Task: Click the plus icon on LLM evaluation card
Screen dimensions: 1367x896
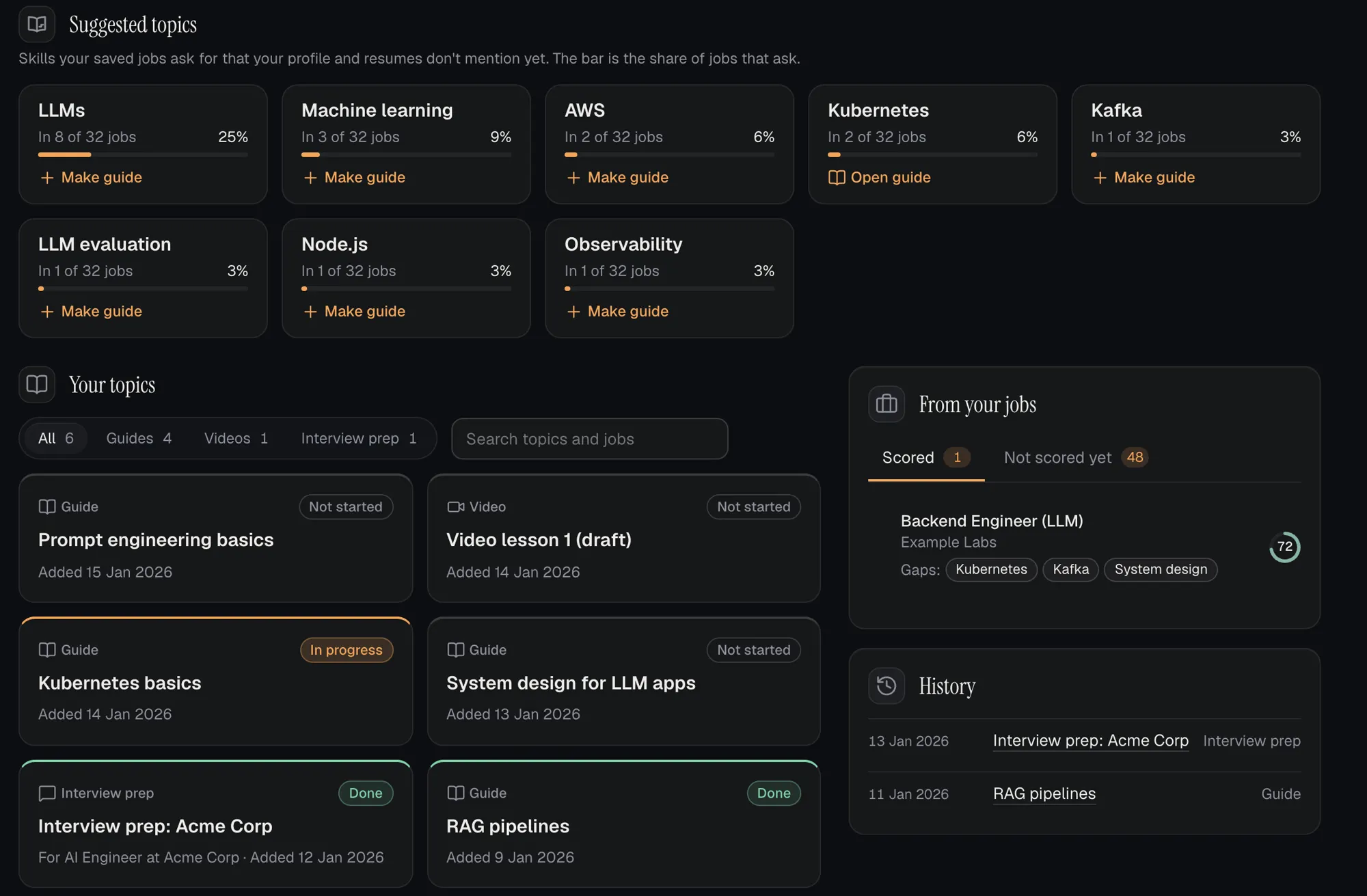Action: tap(47, 312)
